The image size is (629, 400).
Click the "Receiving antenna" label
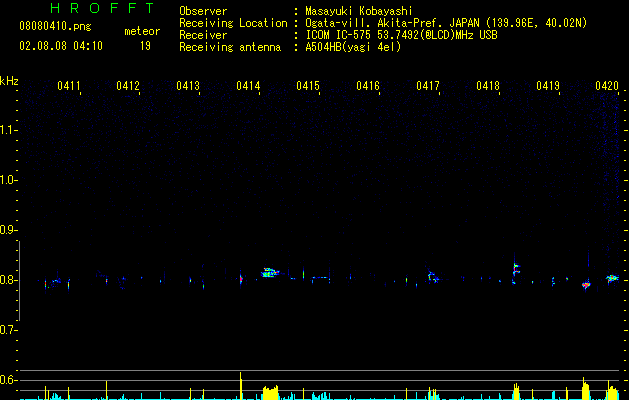[x=230, y=47]
